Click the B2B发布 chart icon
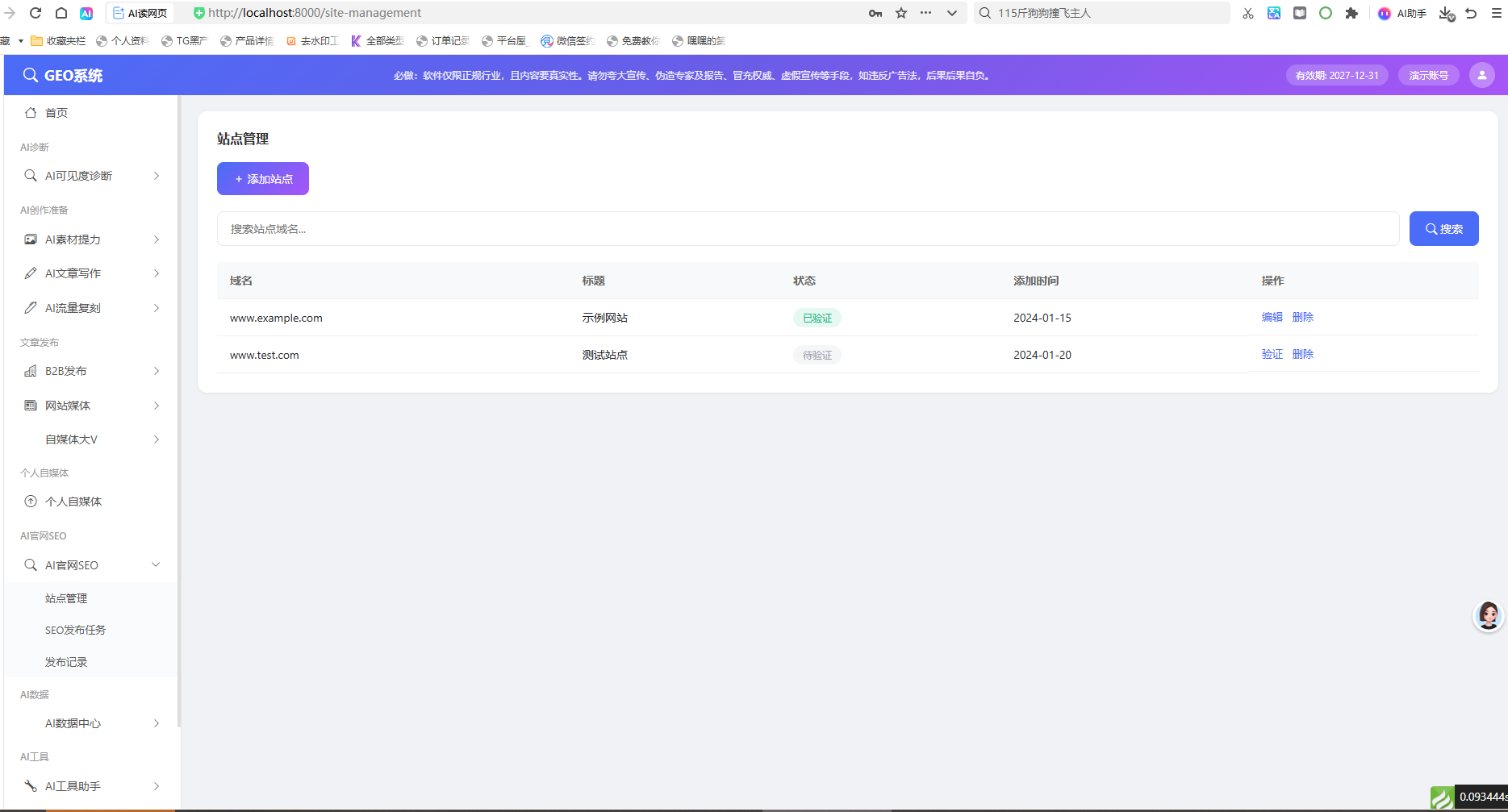The width and height of the screenshot is (1508, 812). [31, 371]
